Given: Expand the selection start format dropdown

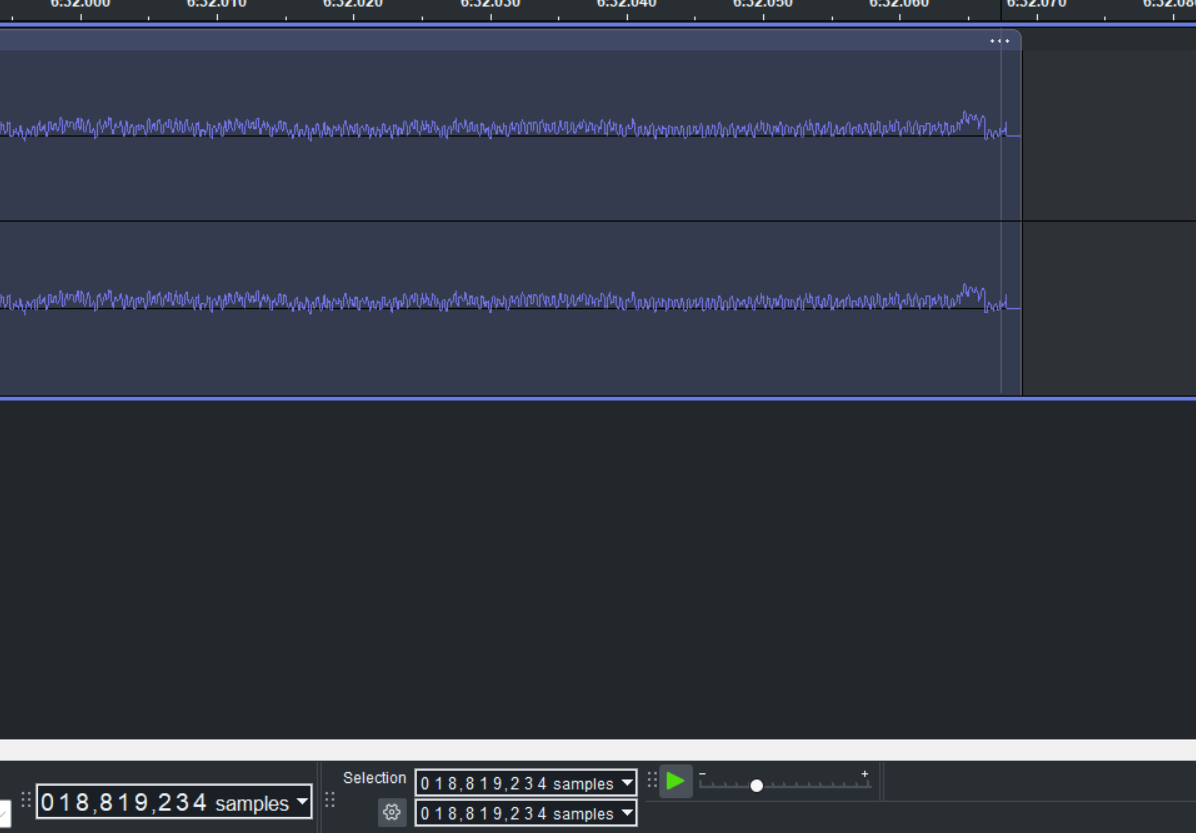Looking at the screenshot, I should (x=627, y=783).
